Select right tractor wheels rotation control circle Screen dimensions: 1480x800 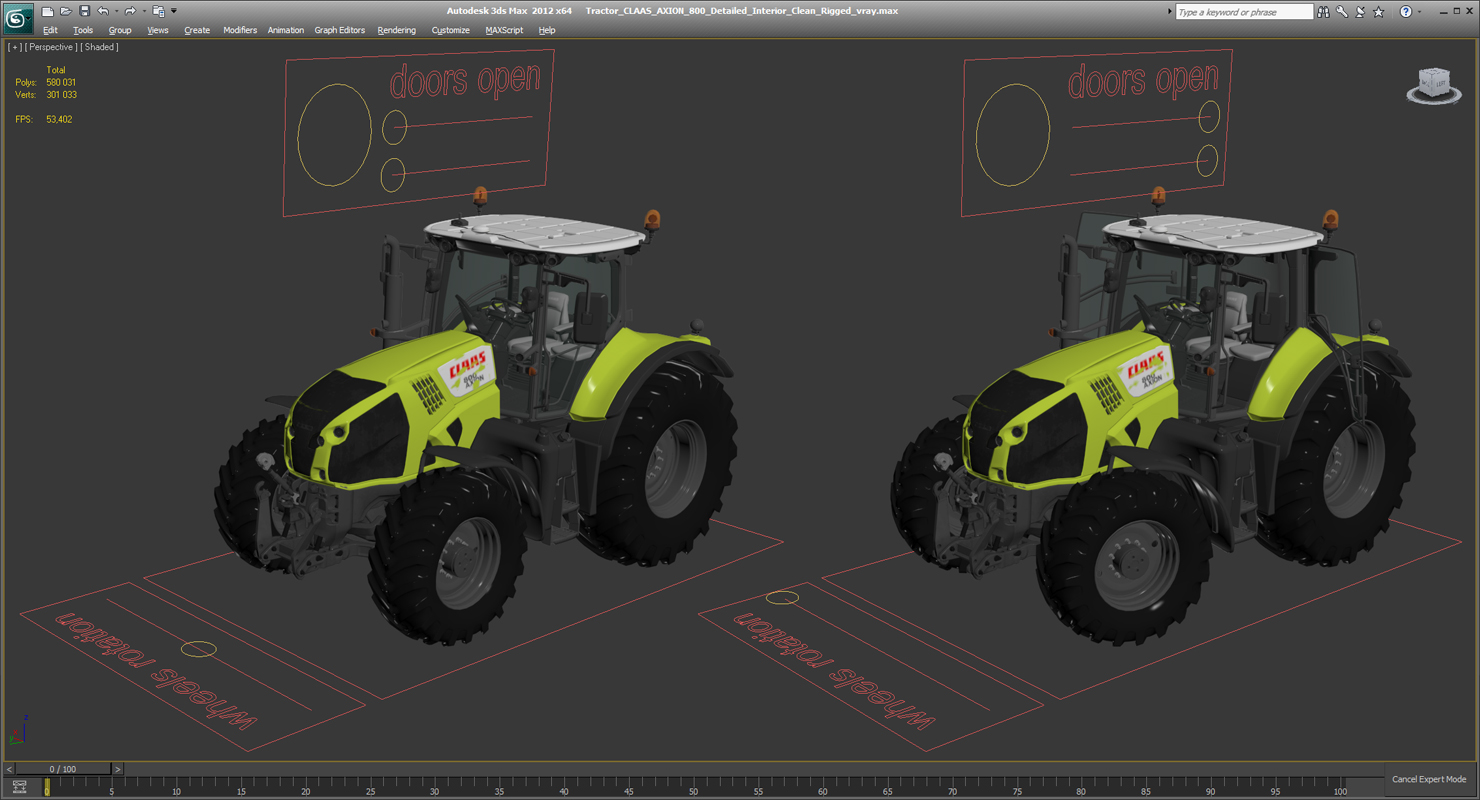(x=782, y=598)
